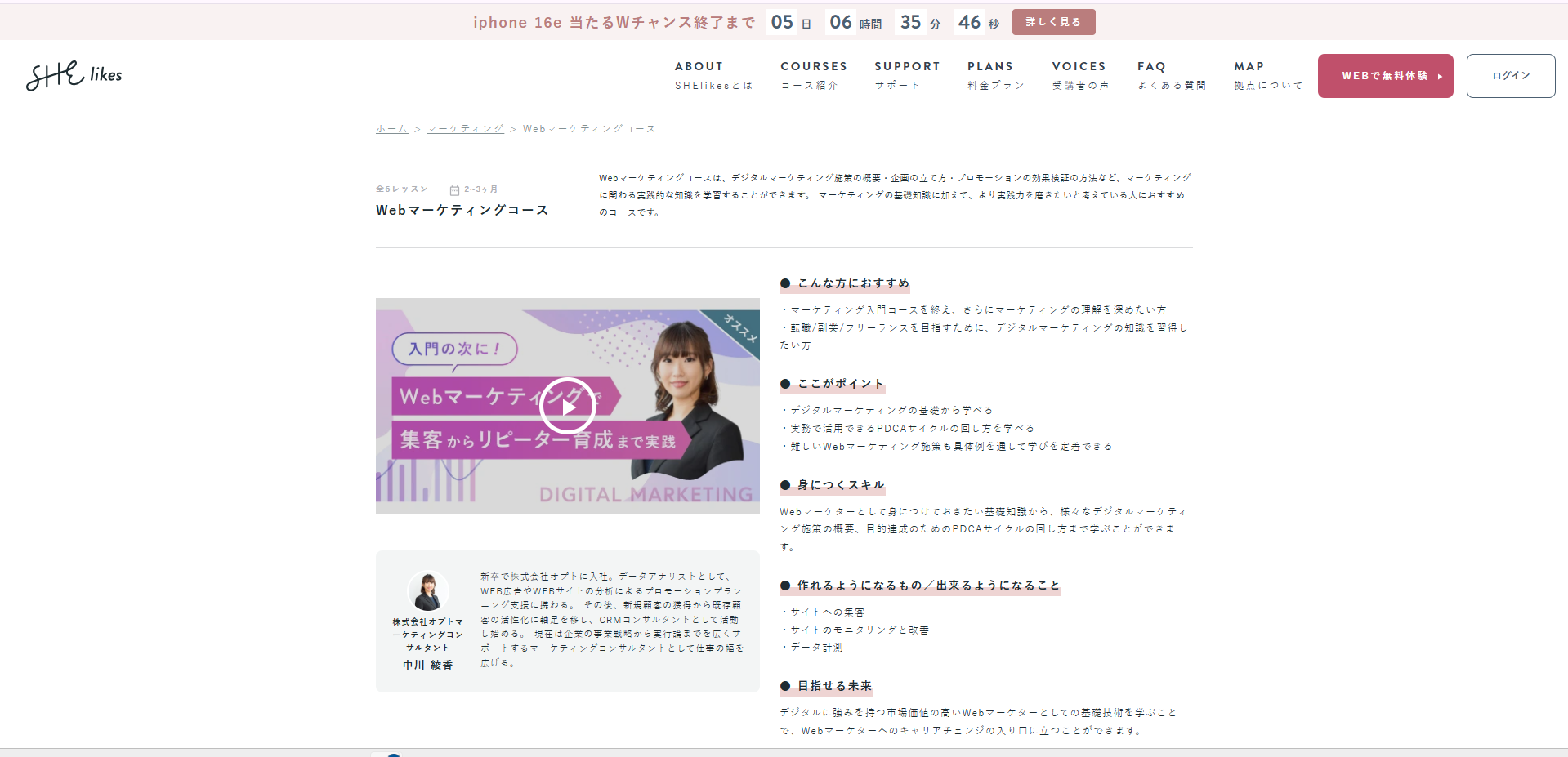The height and width of the screenshot is (757, 1568).
Task: Open the SUPPORT menu item
Action: click(907, 75)
